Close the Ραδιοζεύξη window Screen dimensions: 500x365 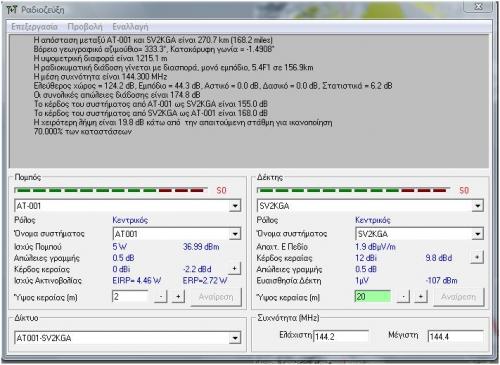point(479,6)
